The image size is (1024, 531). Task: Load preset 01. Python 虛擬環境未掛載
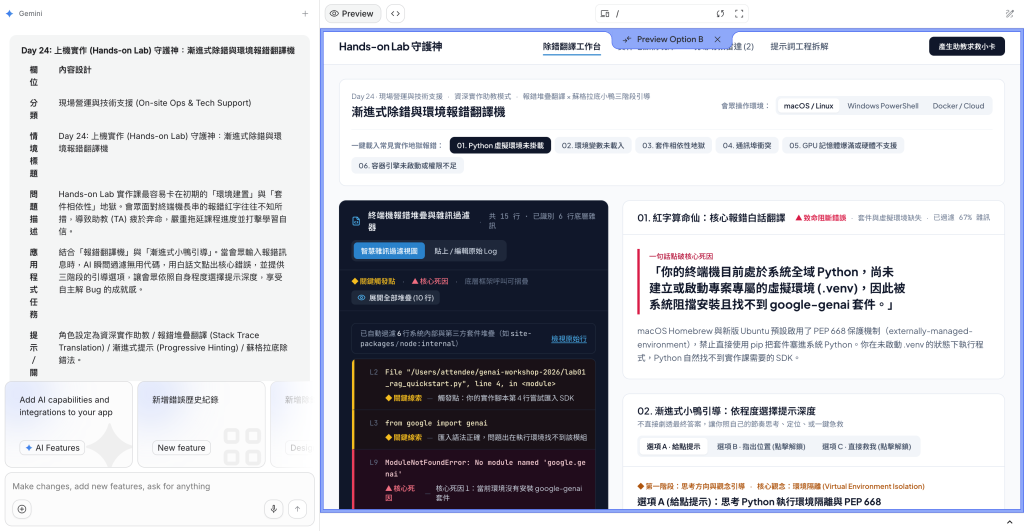pyautogui.click(x=500, y=146)
